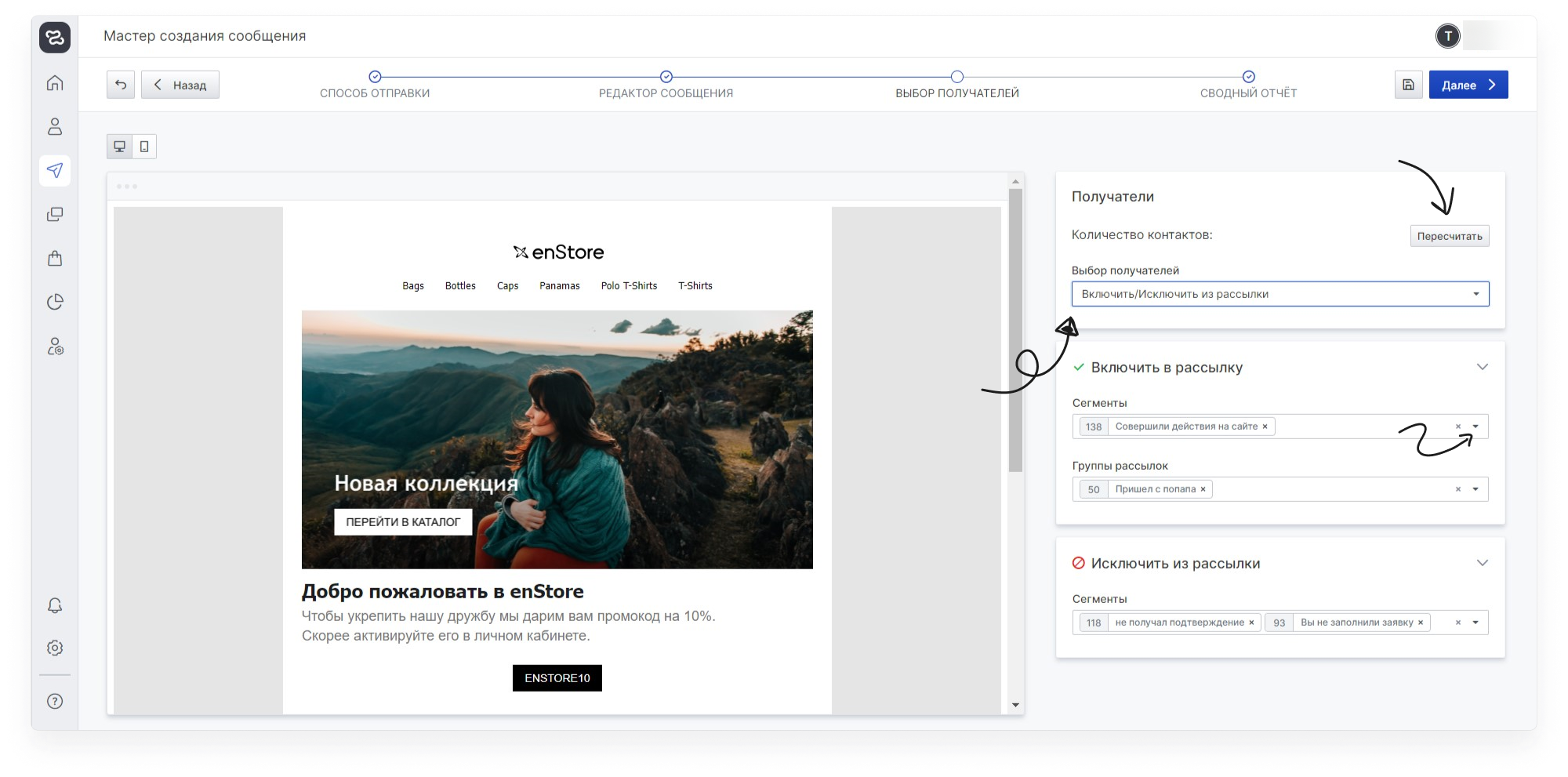The width and height of the screenshot is (1568, 777).
Task: Open the templates copy icon in sidebar
Action: coord(55,214)
